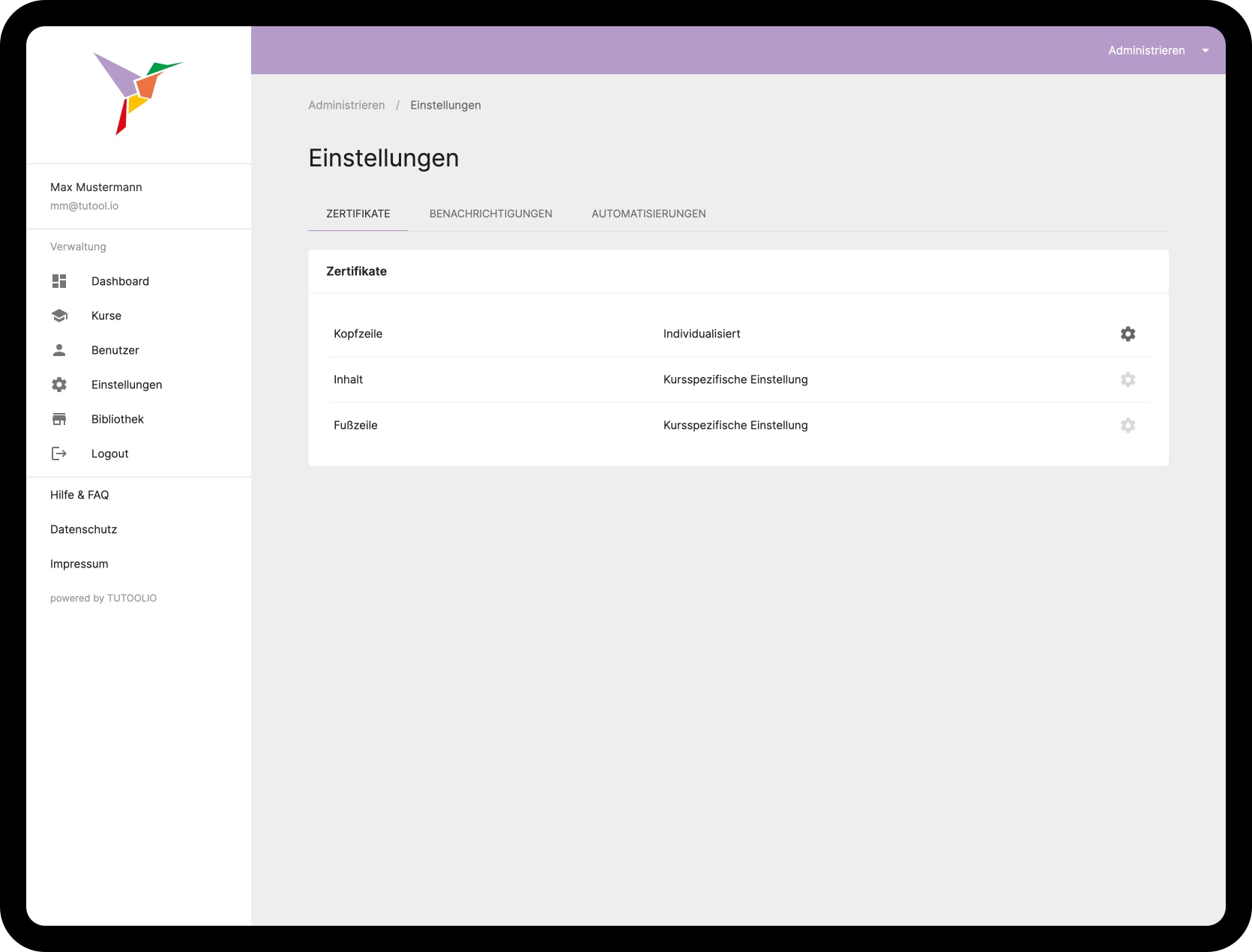
Task: Click the Kopfzeile row label
Action: click(358, 334)
